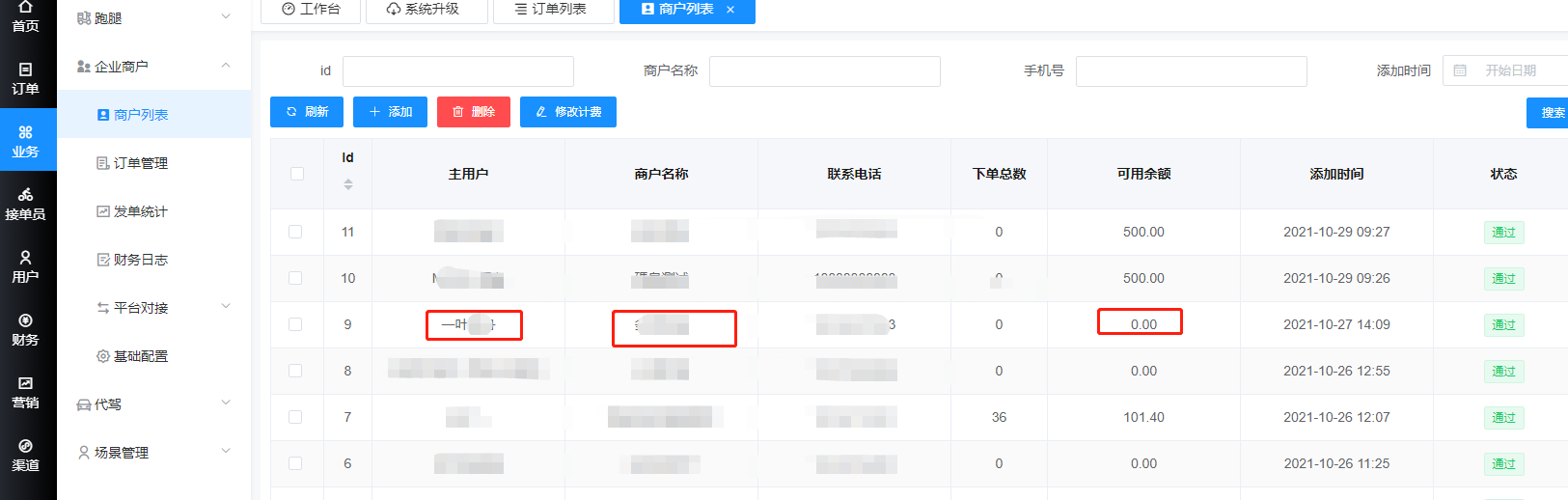Focus the id search field
Screen dimensions: 1568x500
tap(458, 70)
